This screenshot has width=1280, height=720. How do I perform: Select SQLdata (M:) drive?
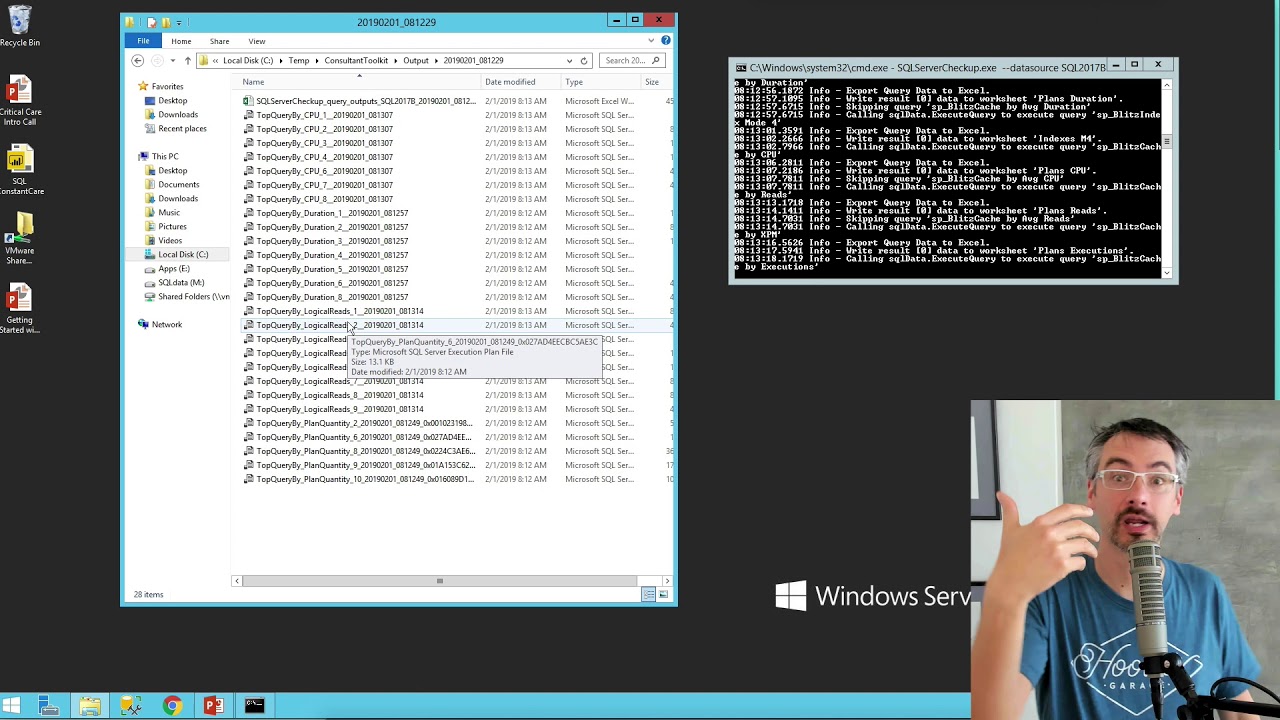point(181,282)
